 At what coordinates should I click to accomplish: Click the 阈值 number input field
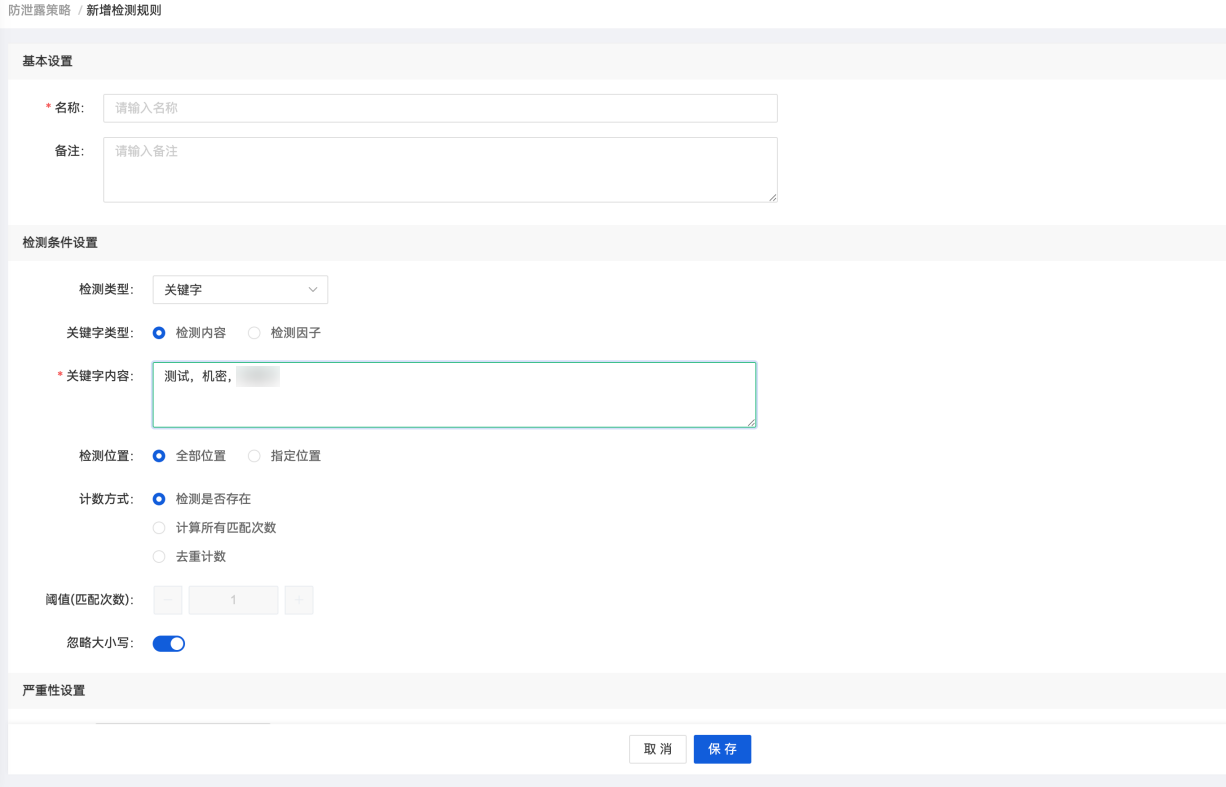[x=233, y=600]
